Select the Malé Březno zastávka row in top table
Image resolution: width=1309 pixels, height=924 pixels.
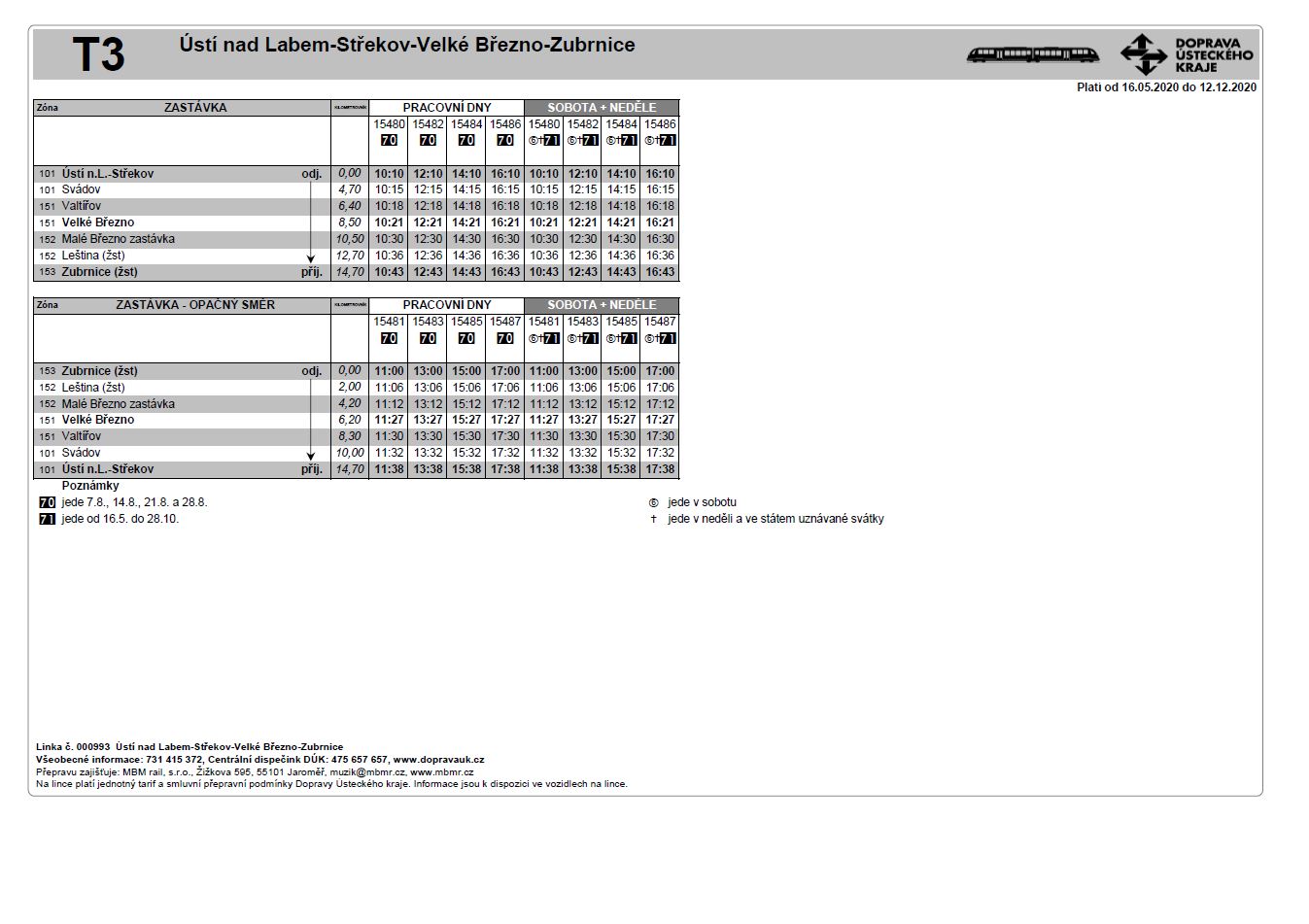point(118,239)
